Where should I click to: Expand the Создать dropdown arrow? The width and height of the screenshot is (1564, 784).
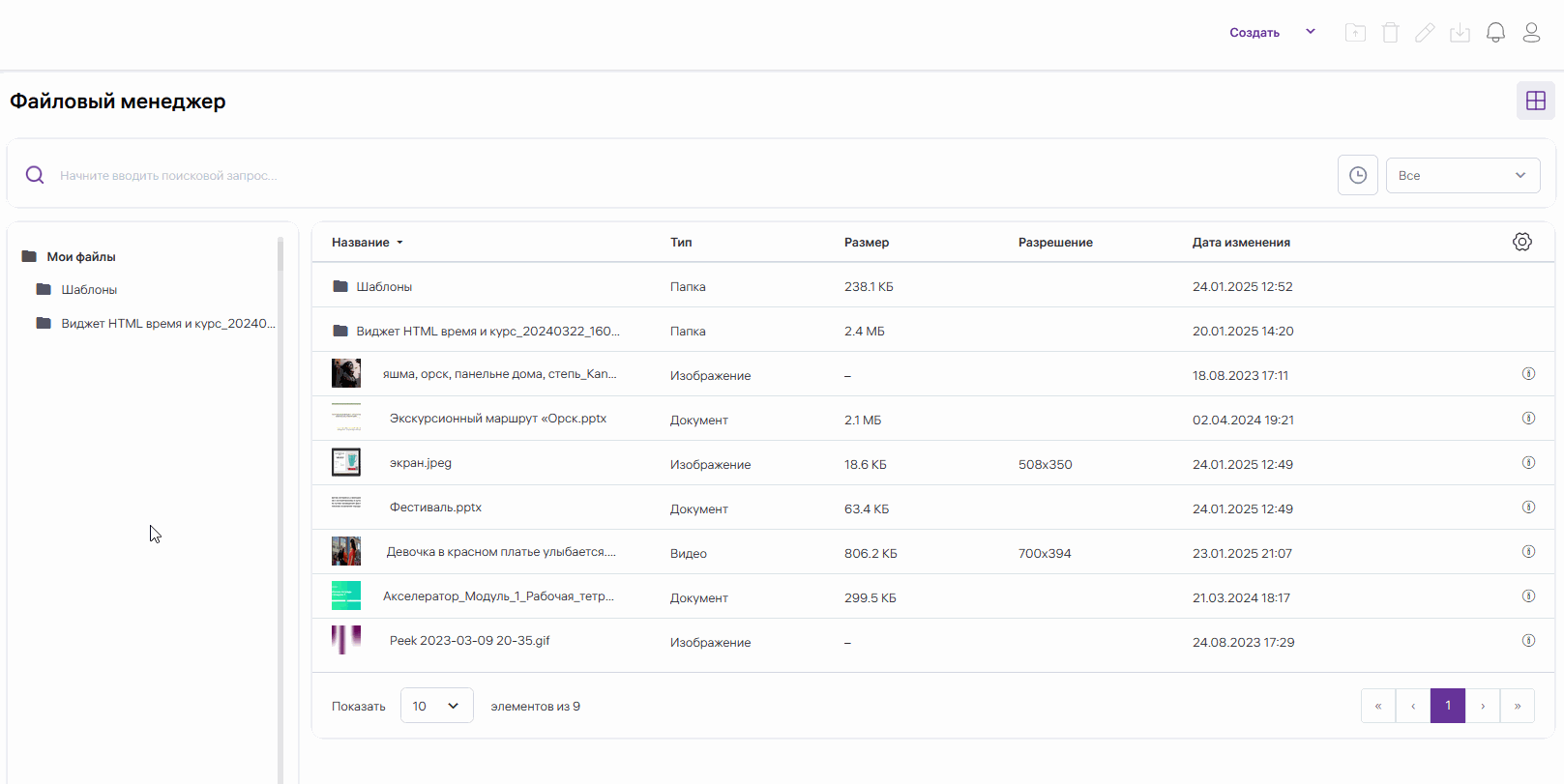(x=1311, y=32)
